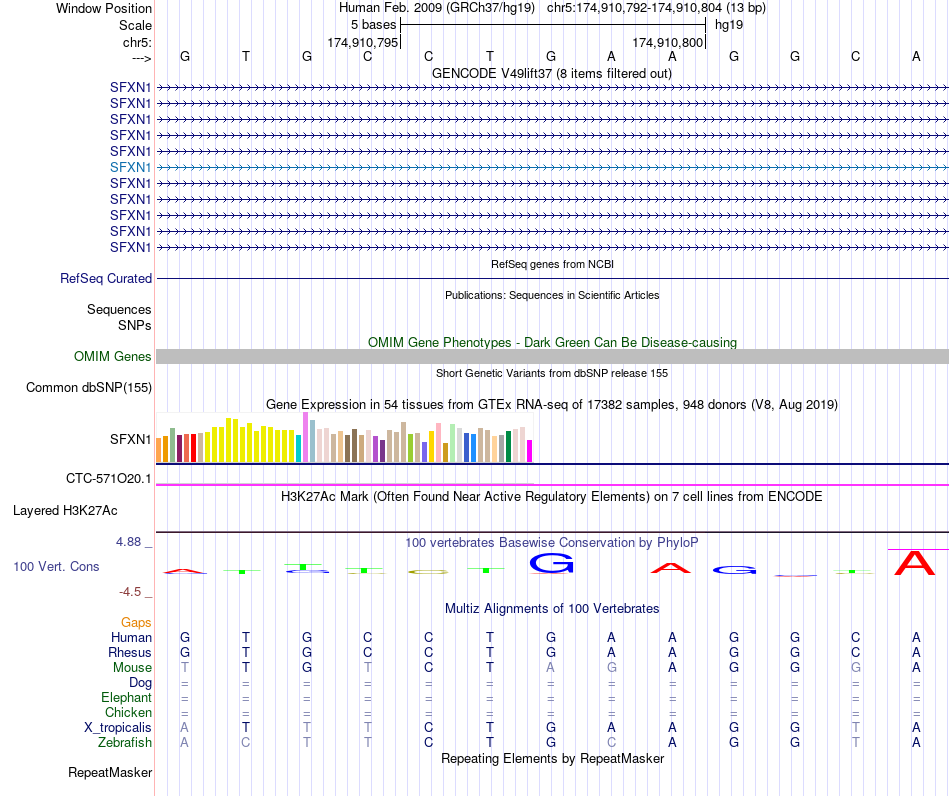This screenshot has width=950, height=796.
Task: Click the 100 Vert. Cons track label
Action: [x=56, y=566]
